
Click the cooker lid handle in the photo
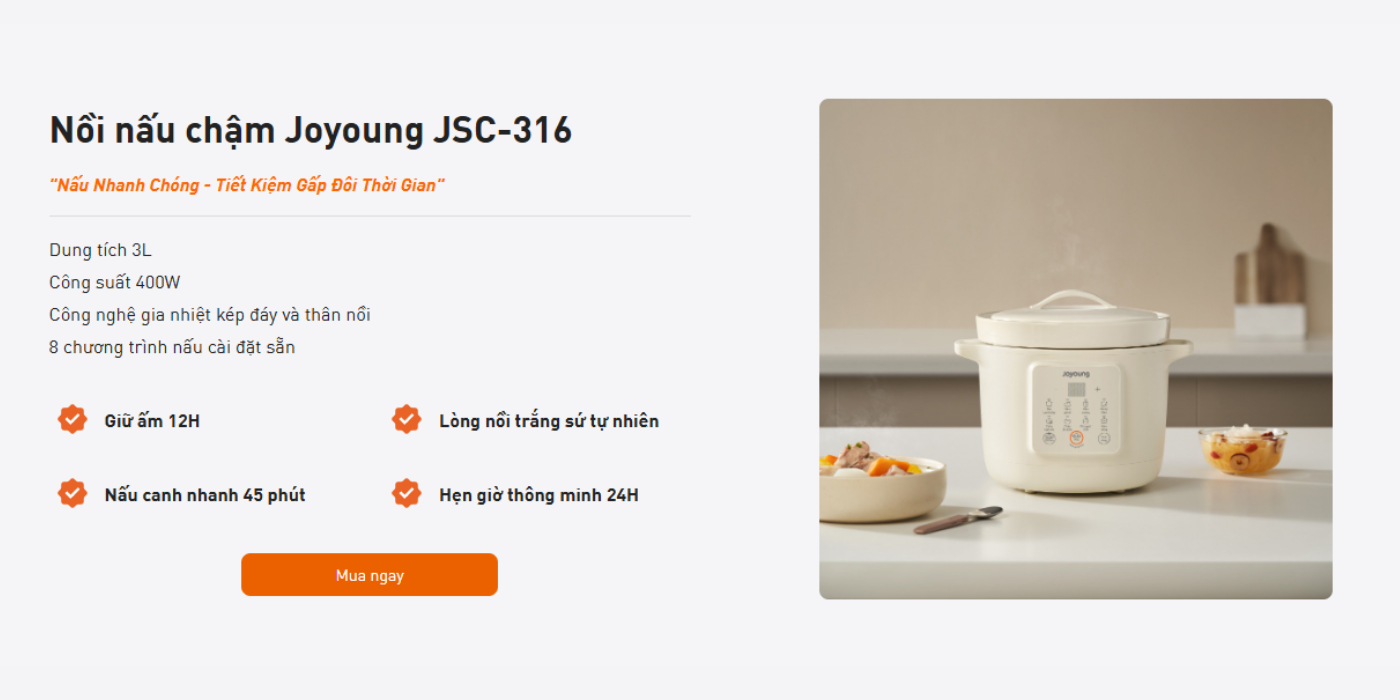click(1071, 299)
